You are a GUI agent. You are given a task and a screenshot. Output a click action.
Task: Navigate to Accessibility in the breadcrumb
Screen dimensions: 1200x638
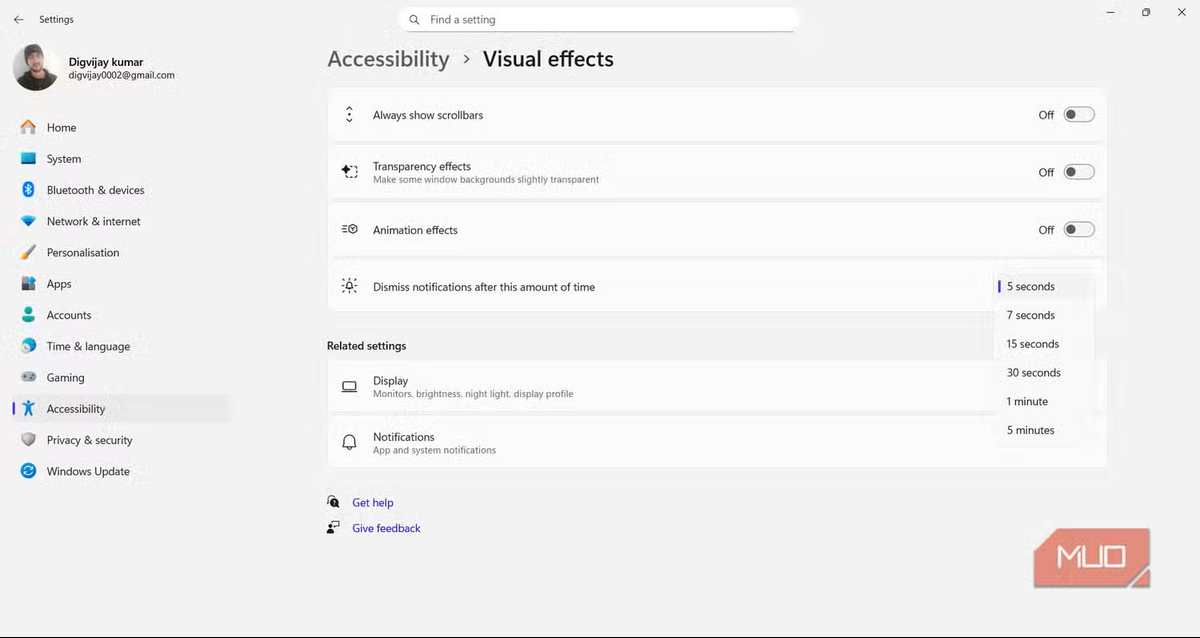[x=388, y=59]
